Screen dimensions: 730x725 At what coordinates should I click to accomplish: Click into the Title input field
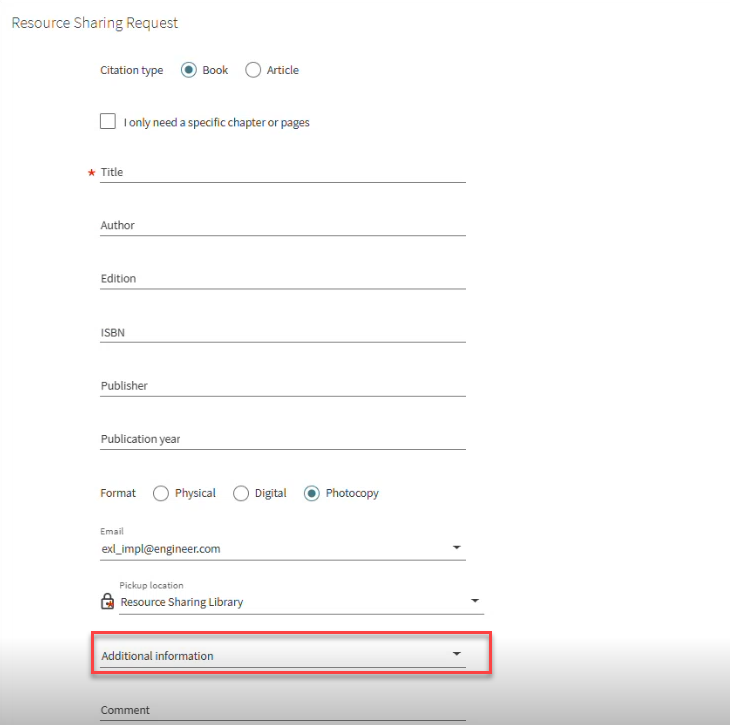tap(283, 172)
